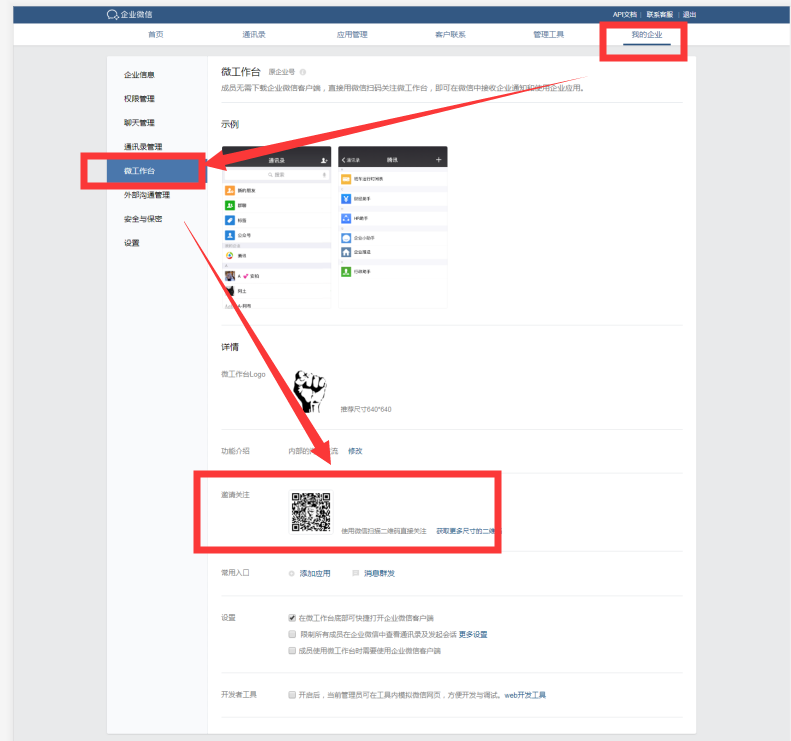Image resolution: width=791 pixels, height=741 pixels.
Task: Click the yellow app icon atop the 腾讯 preview
Action: point(346,179)
